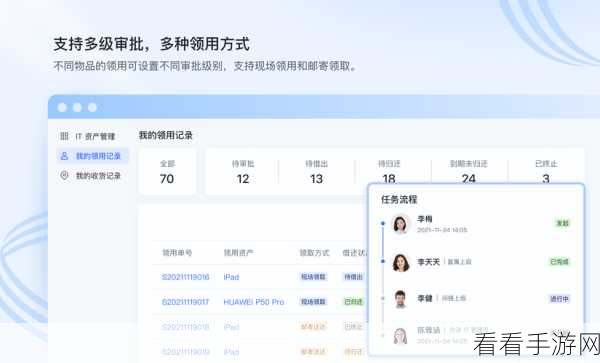
Task: Click the 发起 tag next to 李梅
Action: pyautogui.click(x=562, y=223)
